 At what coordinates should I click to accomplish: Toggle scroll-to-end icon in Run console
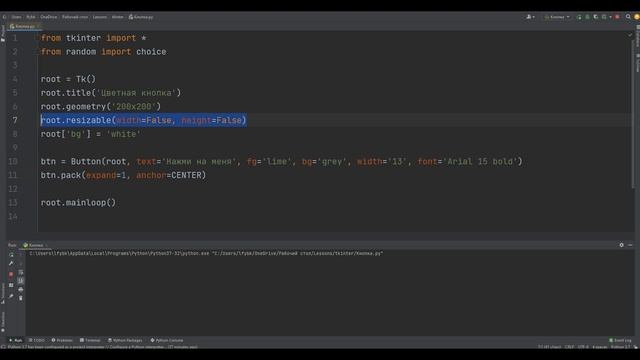(21, 281)
